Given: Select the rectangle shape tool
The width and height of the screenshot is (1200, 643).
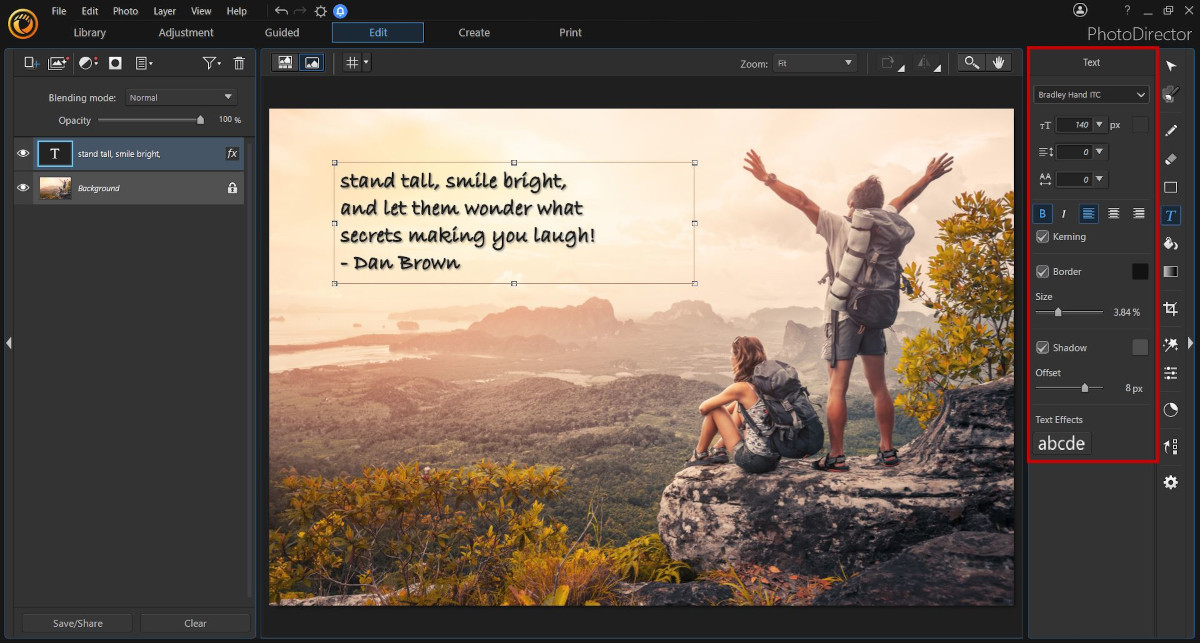Looking at the screenshot, I should tap(1171, 187).
